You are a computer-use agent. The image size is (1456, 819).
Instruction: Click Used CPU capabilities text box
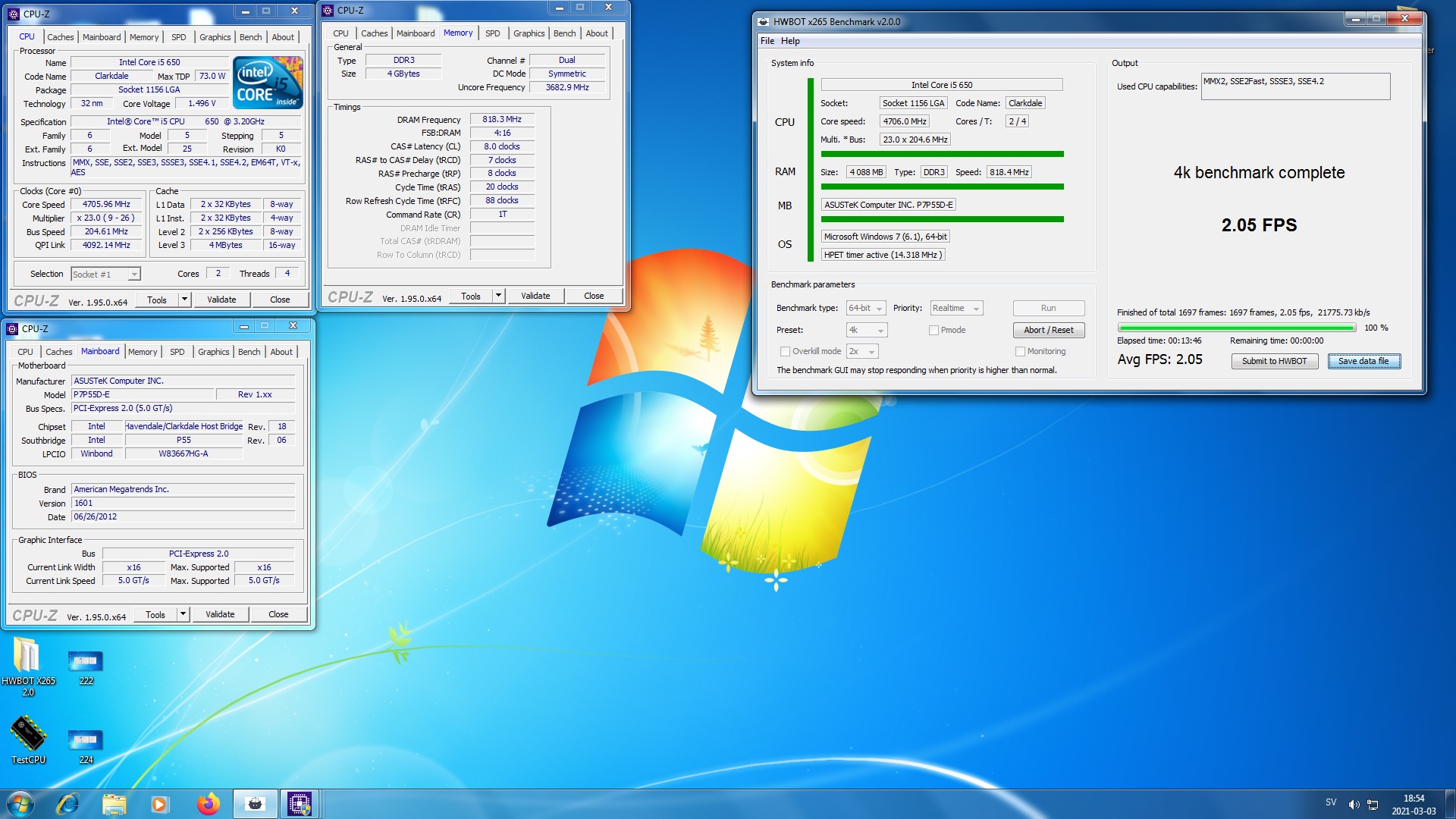(x=1295, y=86)
